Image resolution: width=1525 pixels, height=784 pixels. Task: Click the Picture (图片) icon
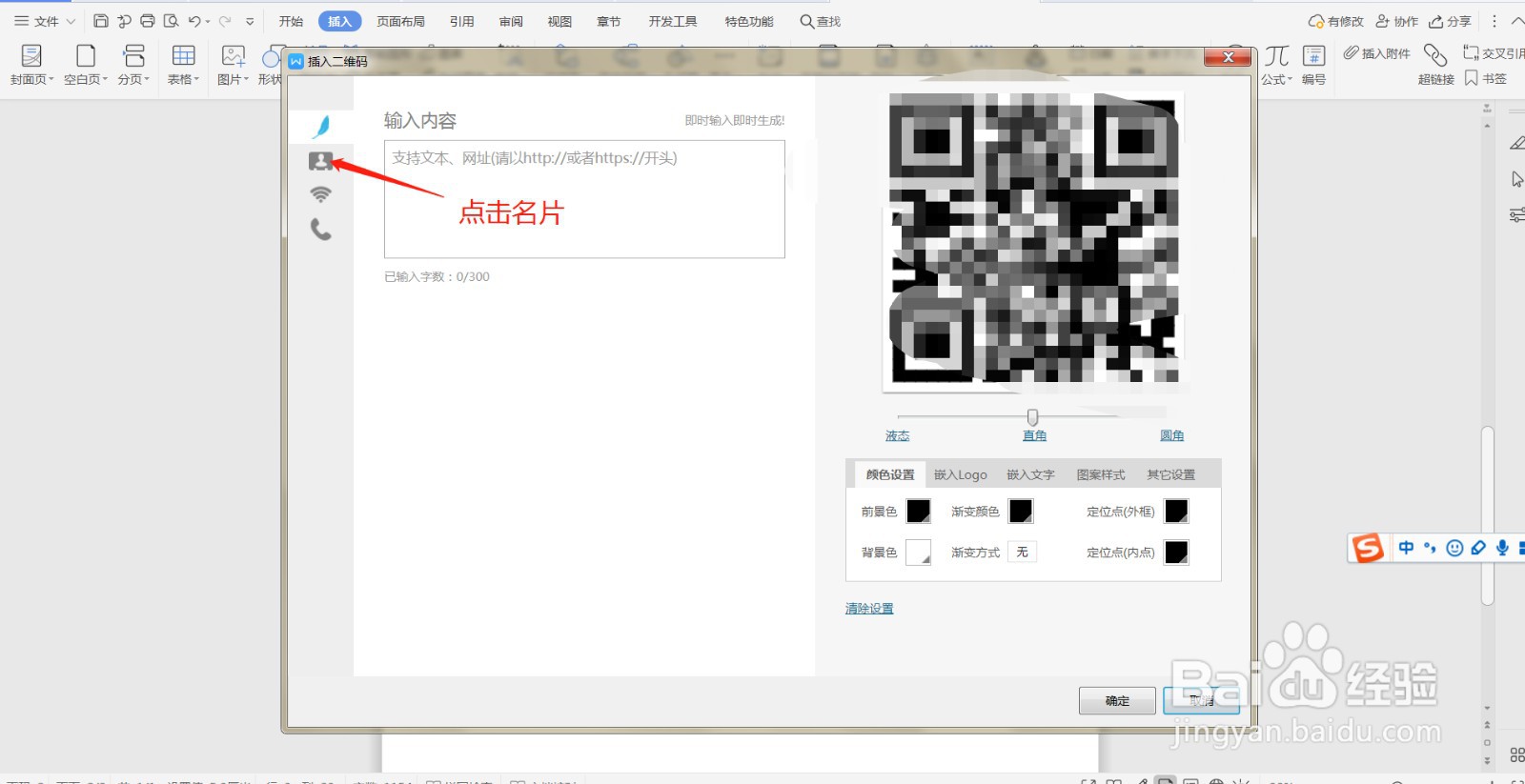coord(233,55)
